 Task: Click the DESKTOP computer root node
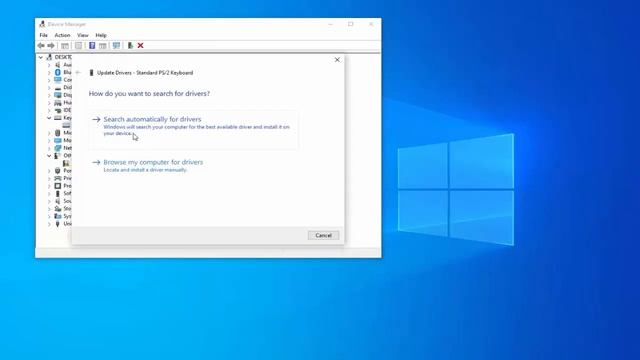tap(59, 57)
